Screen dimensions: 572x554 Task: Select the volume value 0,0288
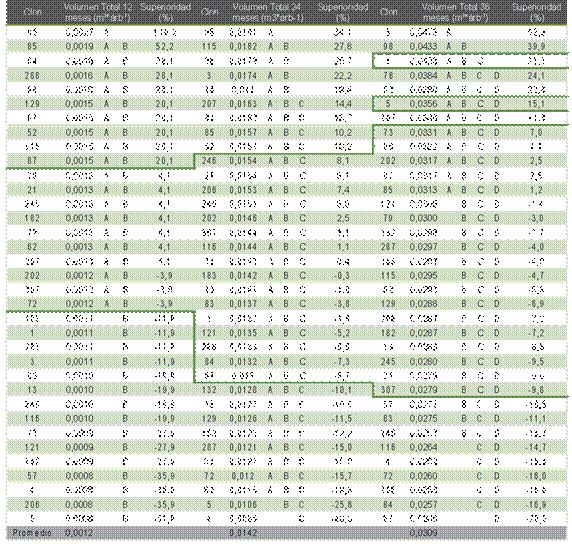coord(423,304)
